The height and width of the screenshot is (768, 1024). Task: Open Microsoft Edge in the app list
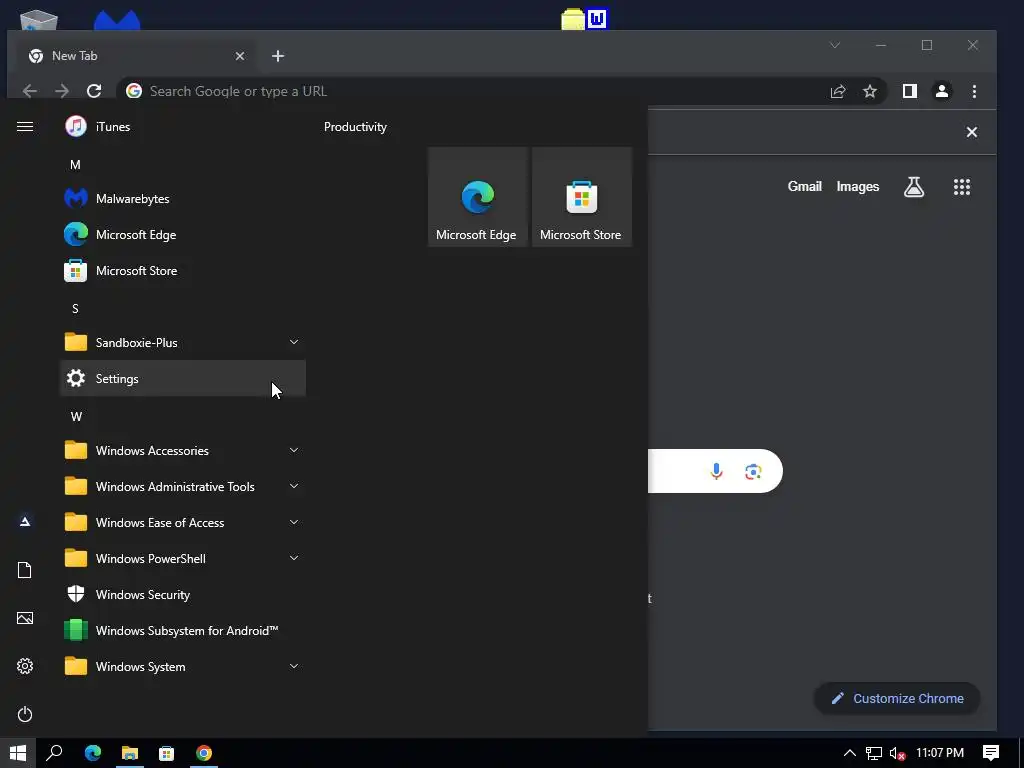(183, 234)
